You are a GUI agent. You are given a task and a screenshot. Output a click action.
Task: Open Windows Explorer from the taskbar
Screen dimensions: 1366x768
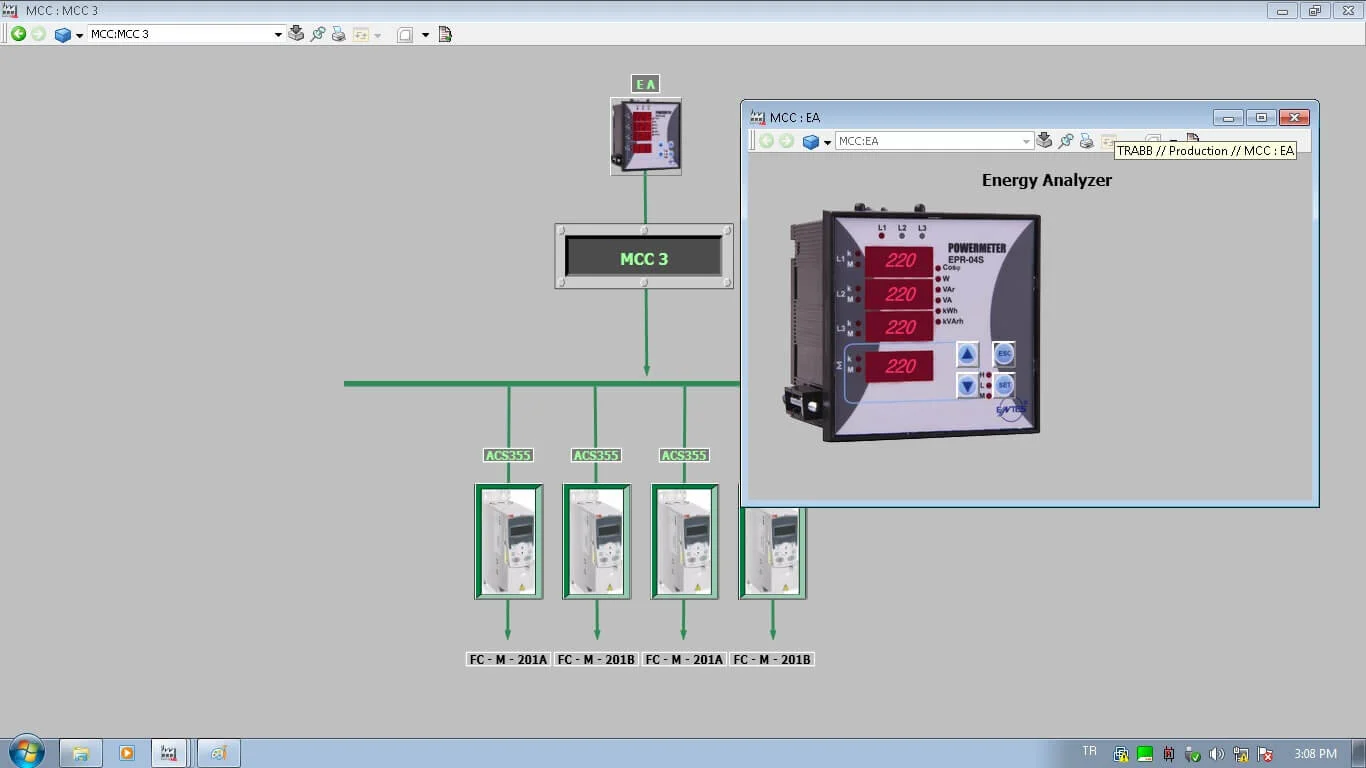(x=81, y=753)
